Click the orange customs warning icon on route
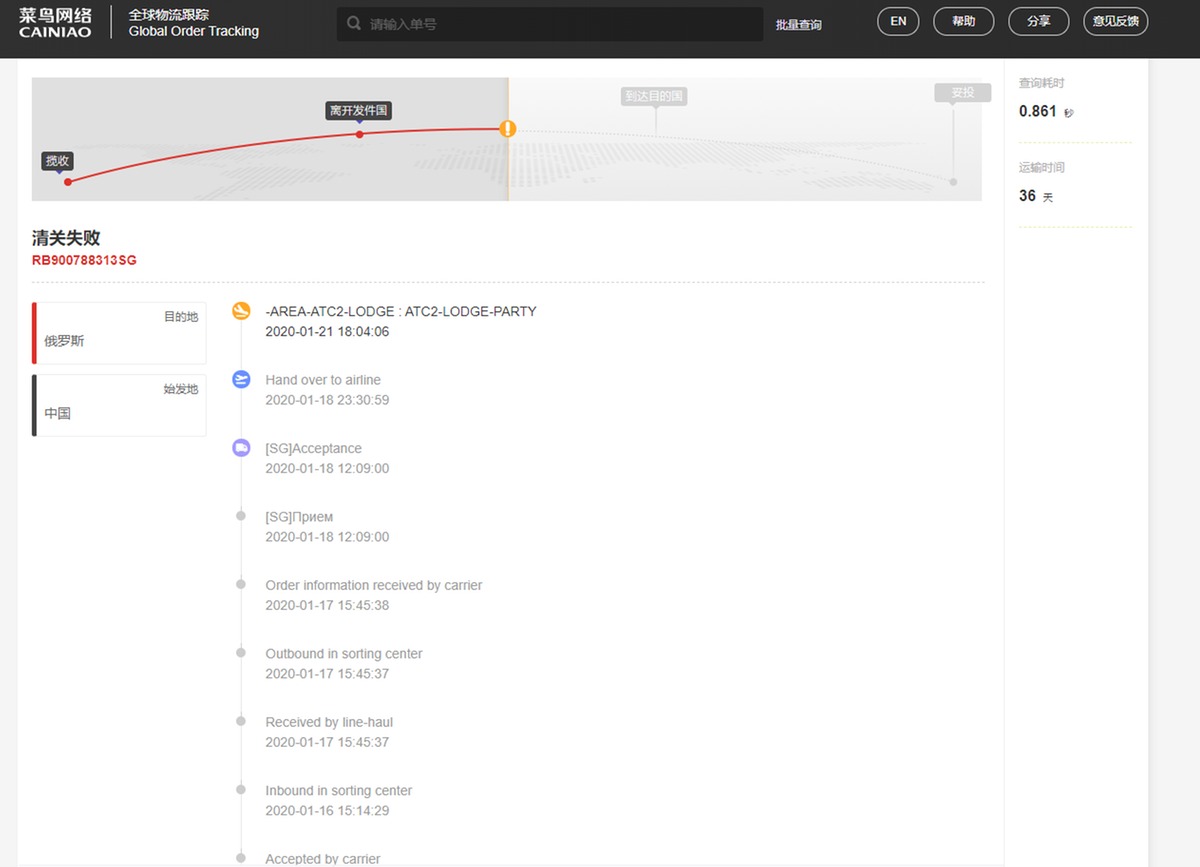This screenshot has width=1200, height=867. [x=508, y=128]
